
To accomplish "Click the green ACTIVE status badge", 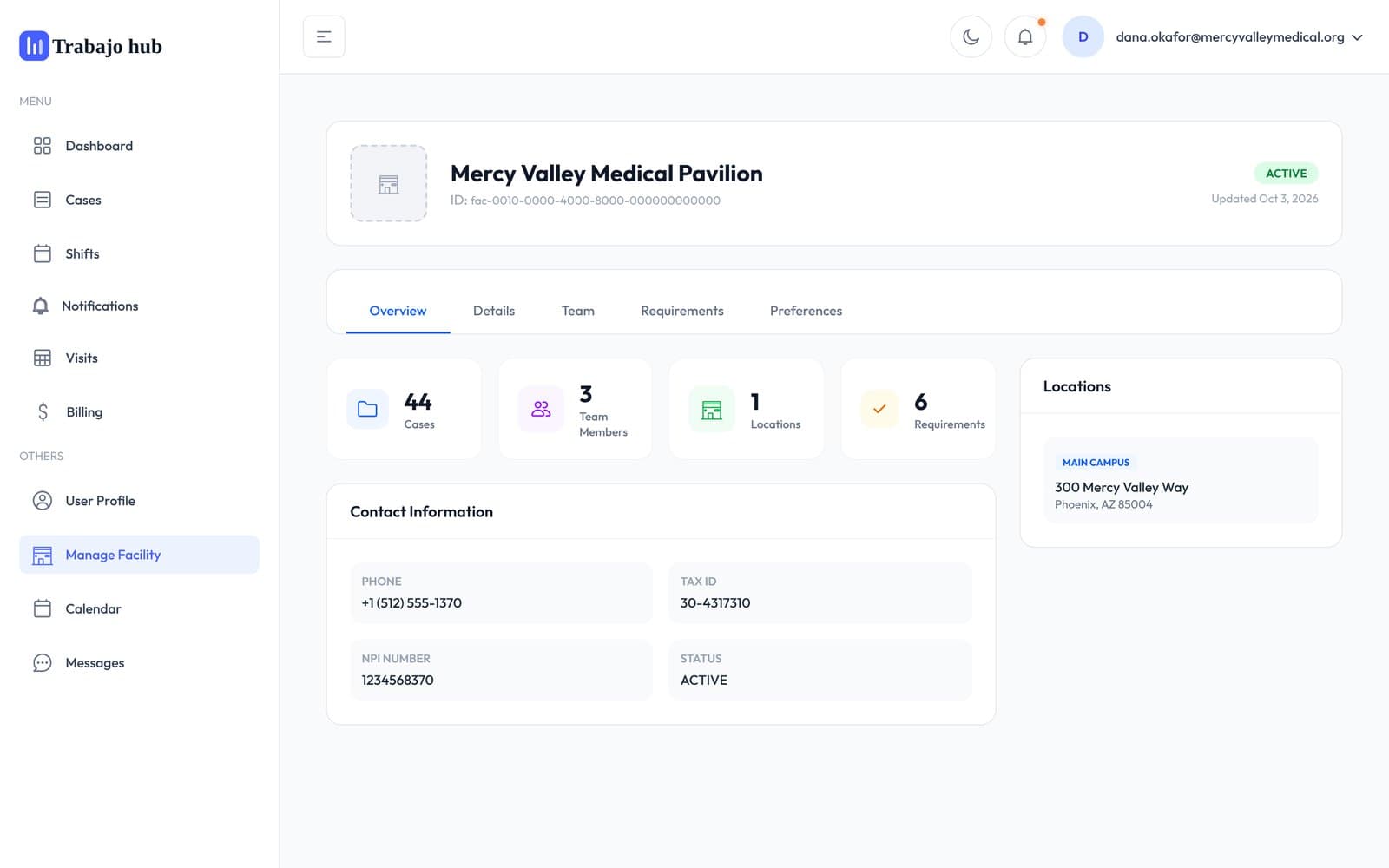I will (x=1286, y=174).
